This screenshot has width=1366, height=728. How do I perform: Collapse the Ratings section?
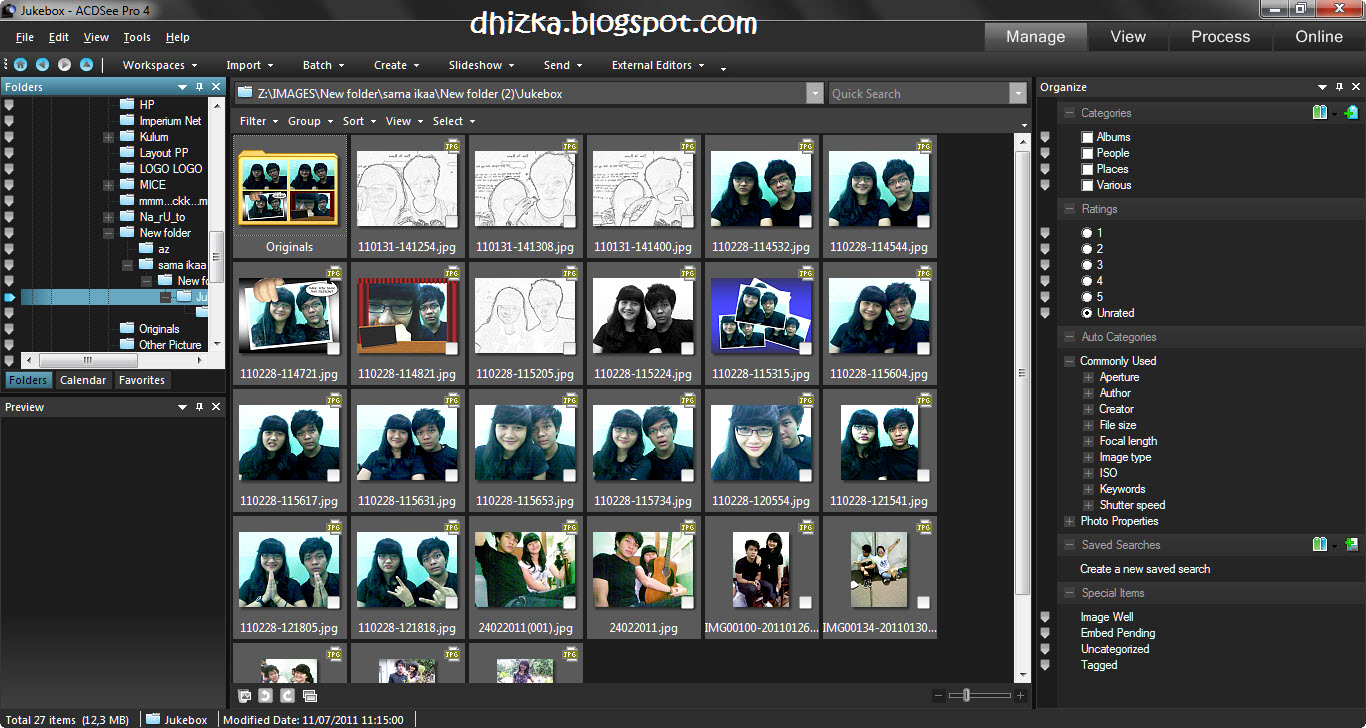pyautogui.click(x=1070, y=209)
